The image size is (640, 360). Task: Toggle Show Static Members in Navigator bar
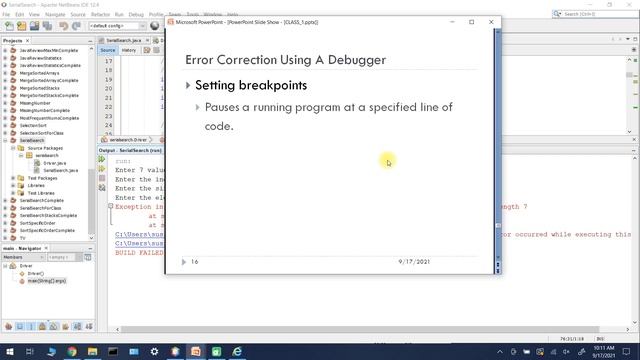(x=31, y=326)
